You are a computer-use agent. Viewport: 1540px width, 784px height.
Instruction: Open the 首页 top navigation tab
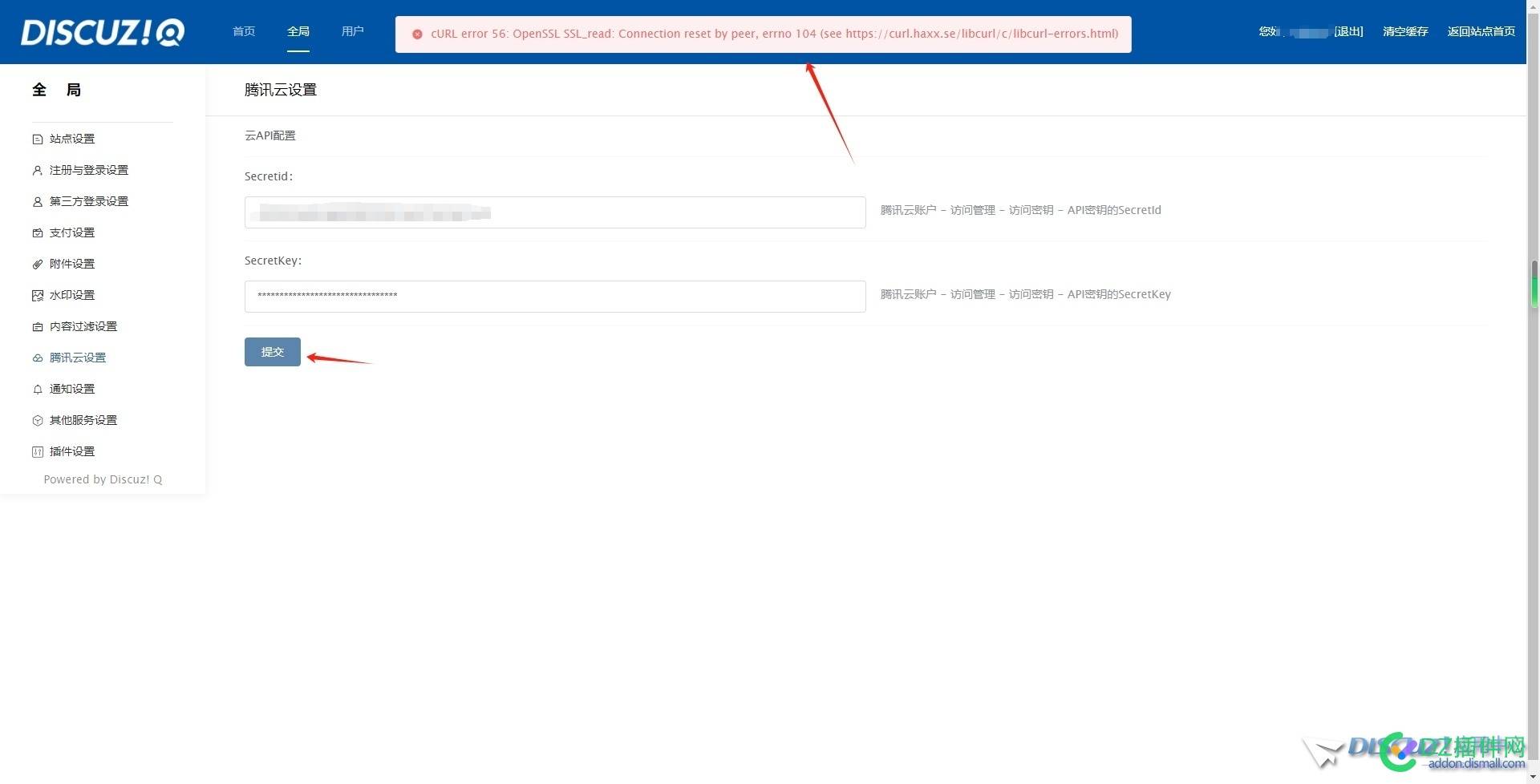[x=244, y=31]
